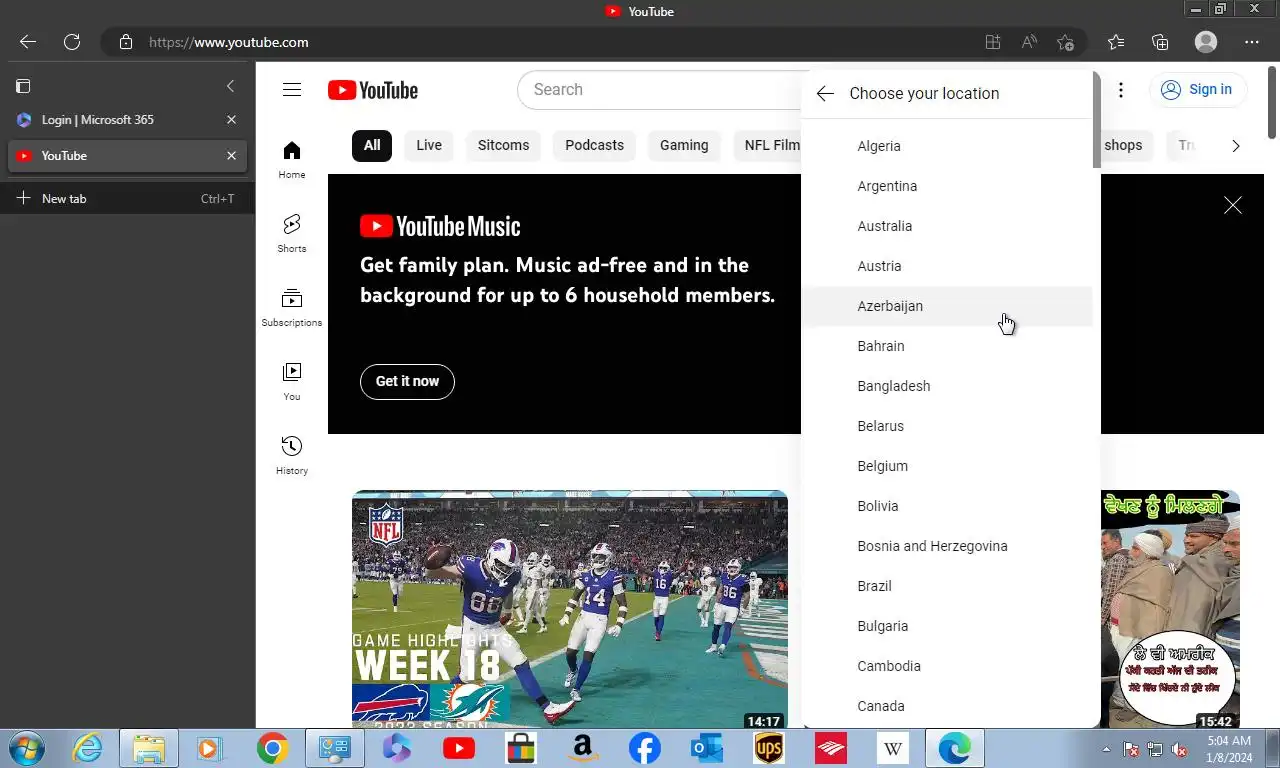
Task: Open Subscriptions in the sidebar
Action: pos(292,307)
